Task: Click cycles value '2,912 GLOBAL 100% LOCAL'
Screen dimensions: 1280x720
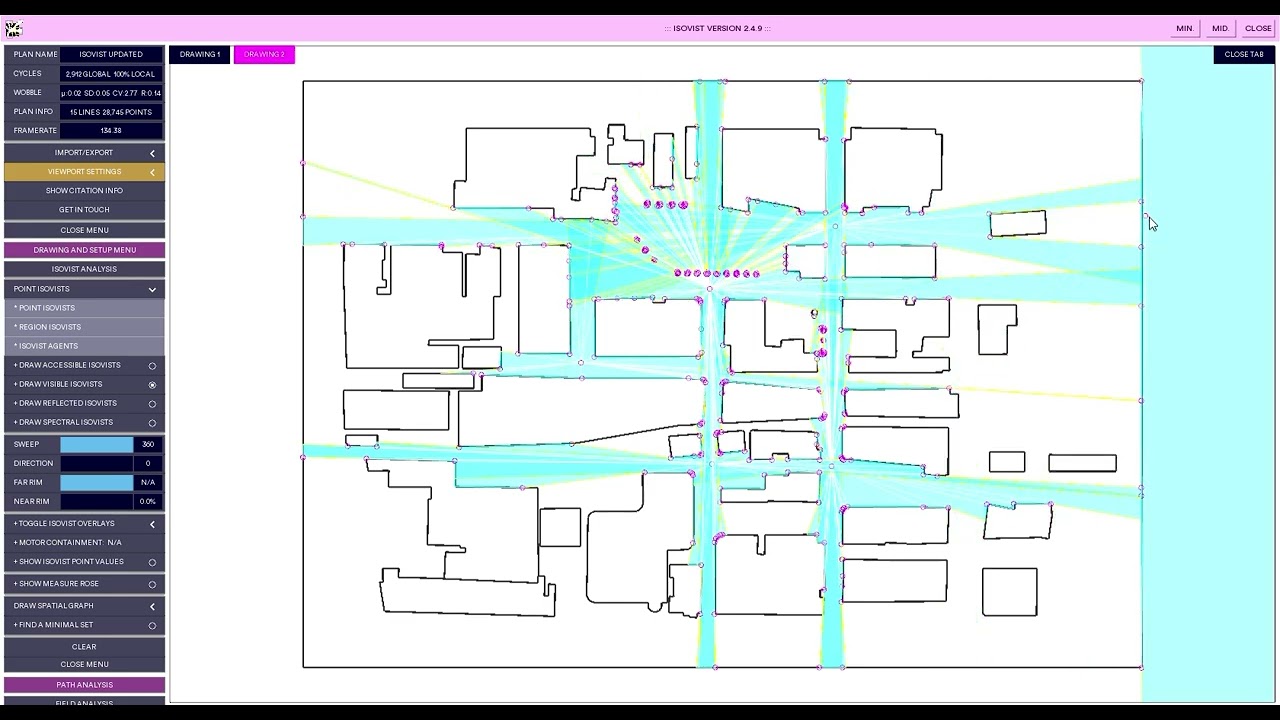Action: point(111,74)
